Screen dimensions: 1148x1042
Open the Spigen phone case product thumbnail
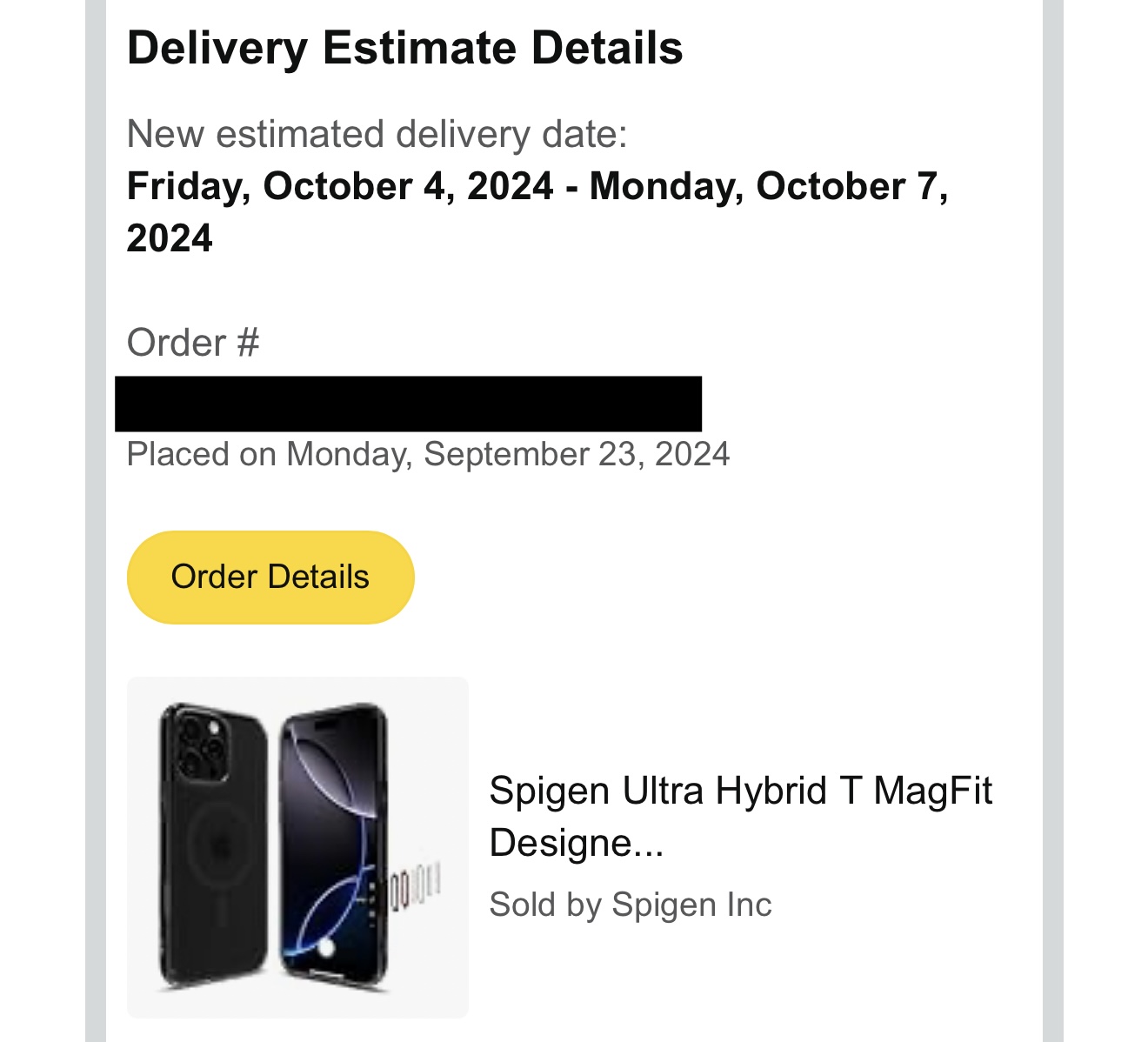click(x=297, y=847)
